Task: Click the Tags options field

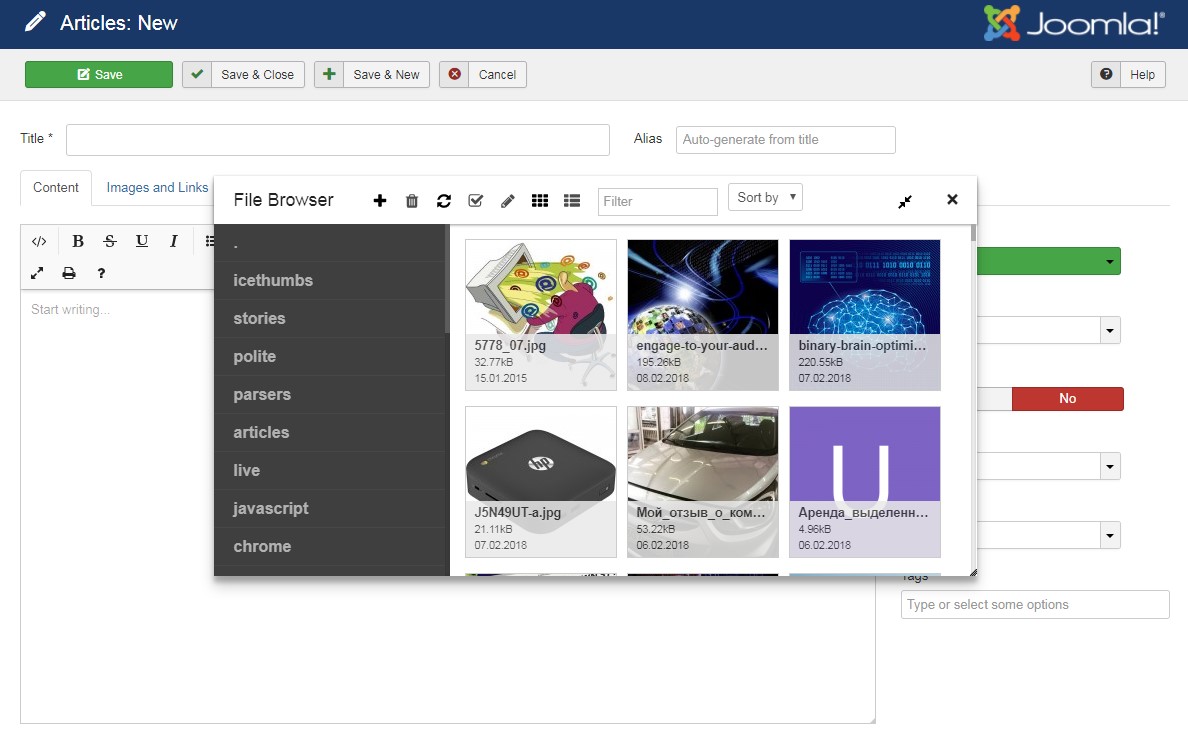Action: coord(1035,605)
